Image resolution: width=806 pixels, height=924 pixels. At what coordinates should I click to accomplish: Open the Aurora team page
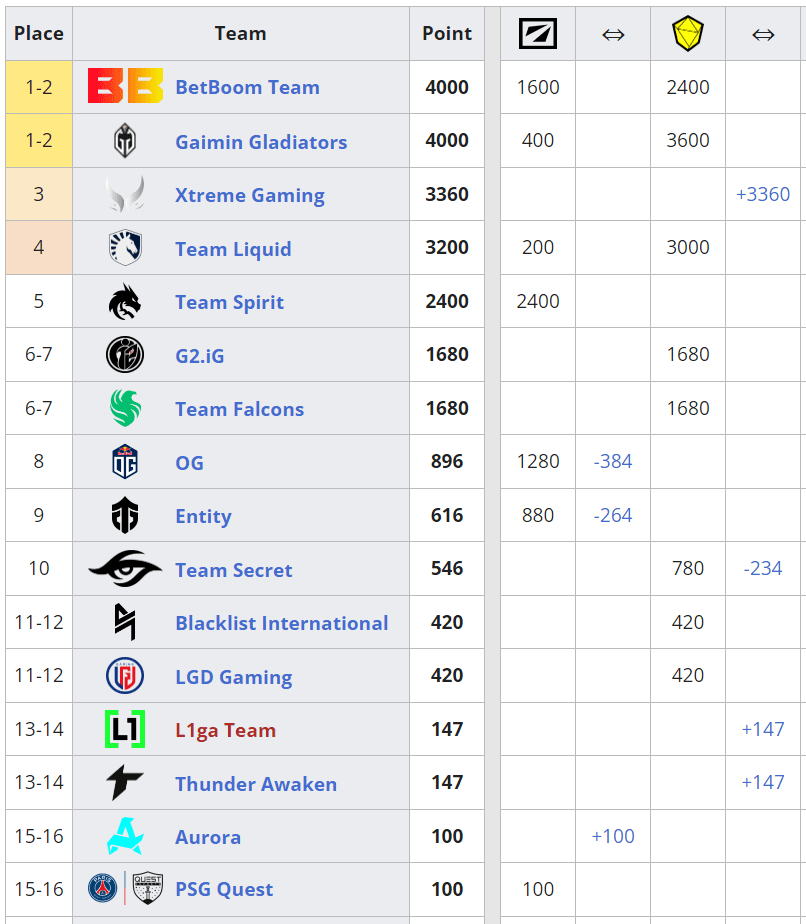coord(208,836)
